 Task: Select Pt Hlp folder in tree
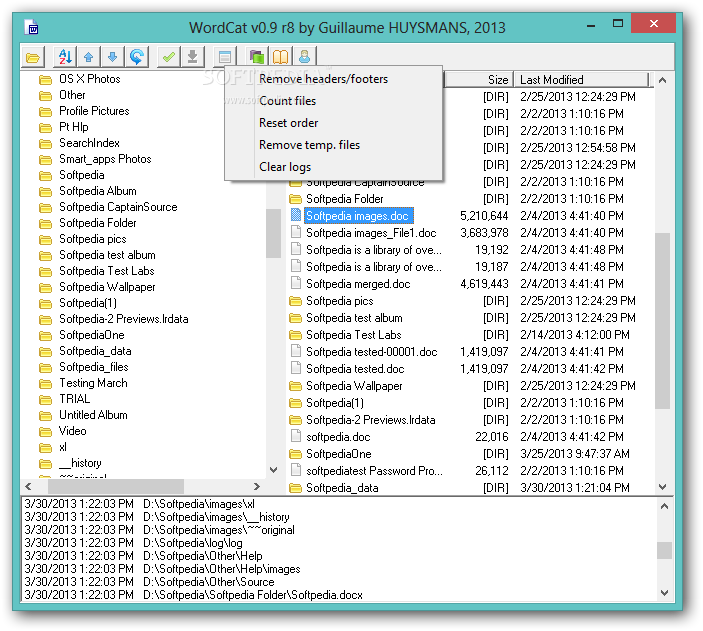[74, 127]
